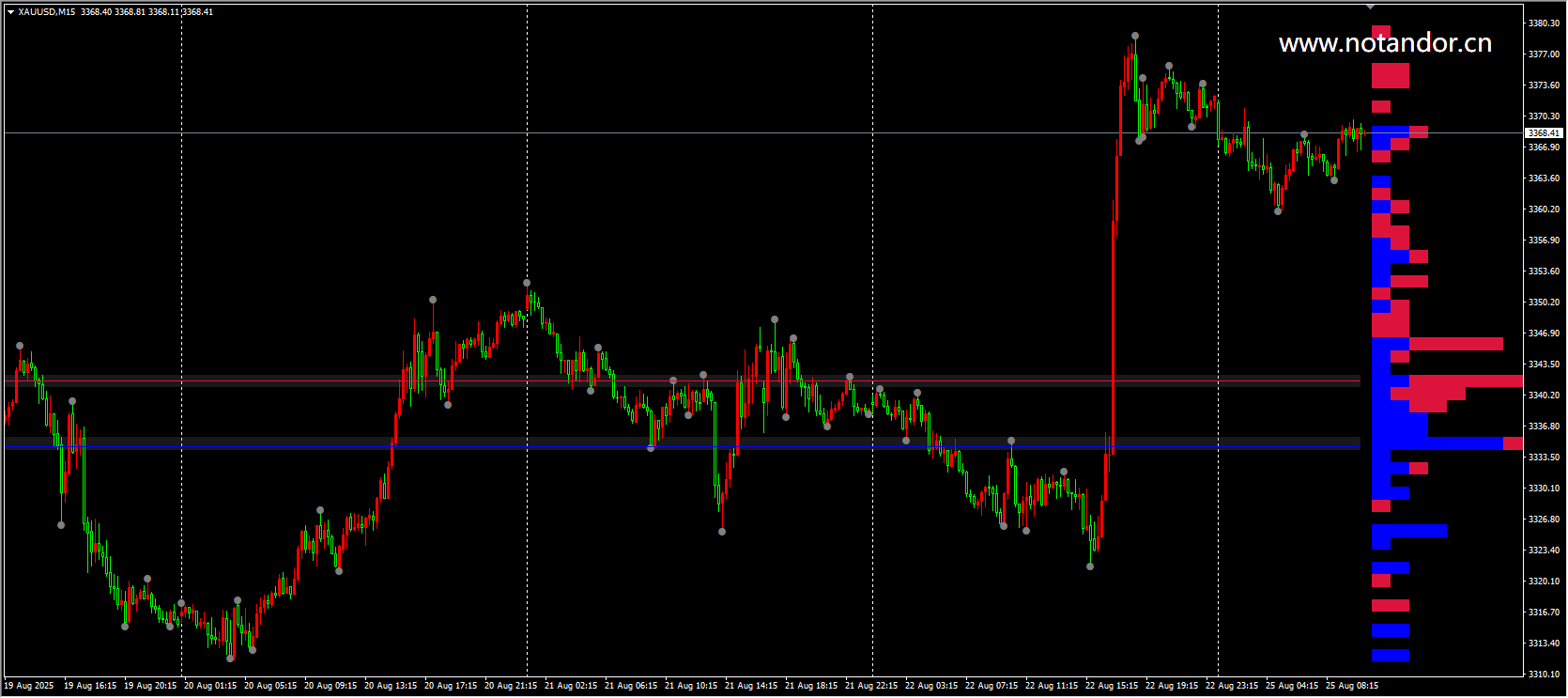Image resolution: width=1568 pixels, height=698 pixels.
Task: Click the 20 Aug 01:15 time label
Action: tap(210, 686)
